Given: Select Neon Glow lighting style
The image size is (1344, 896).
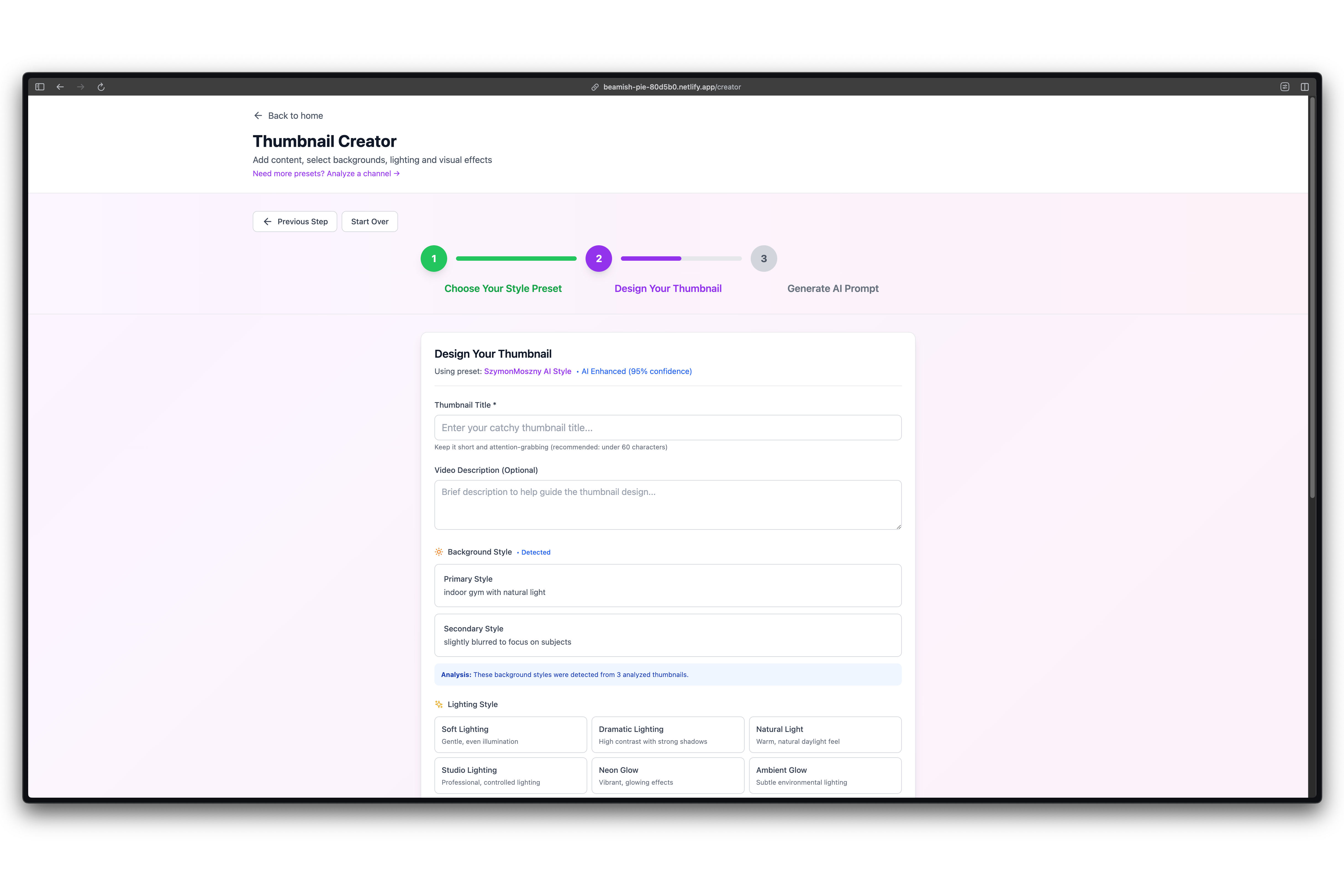Looking at the screenshot, I should (667, 775).
